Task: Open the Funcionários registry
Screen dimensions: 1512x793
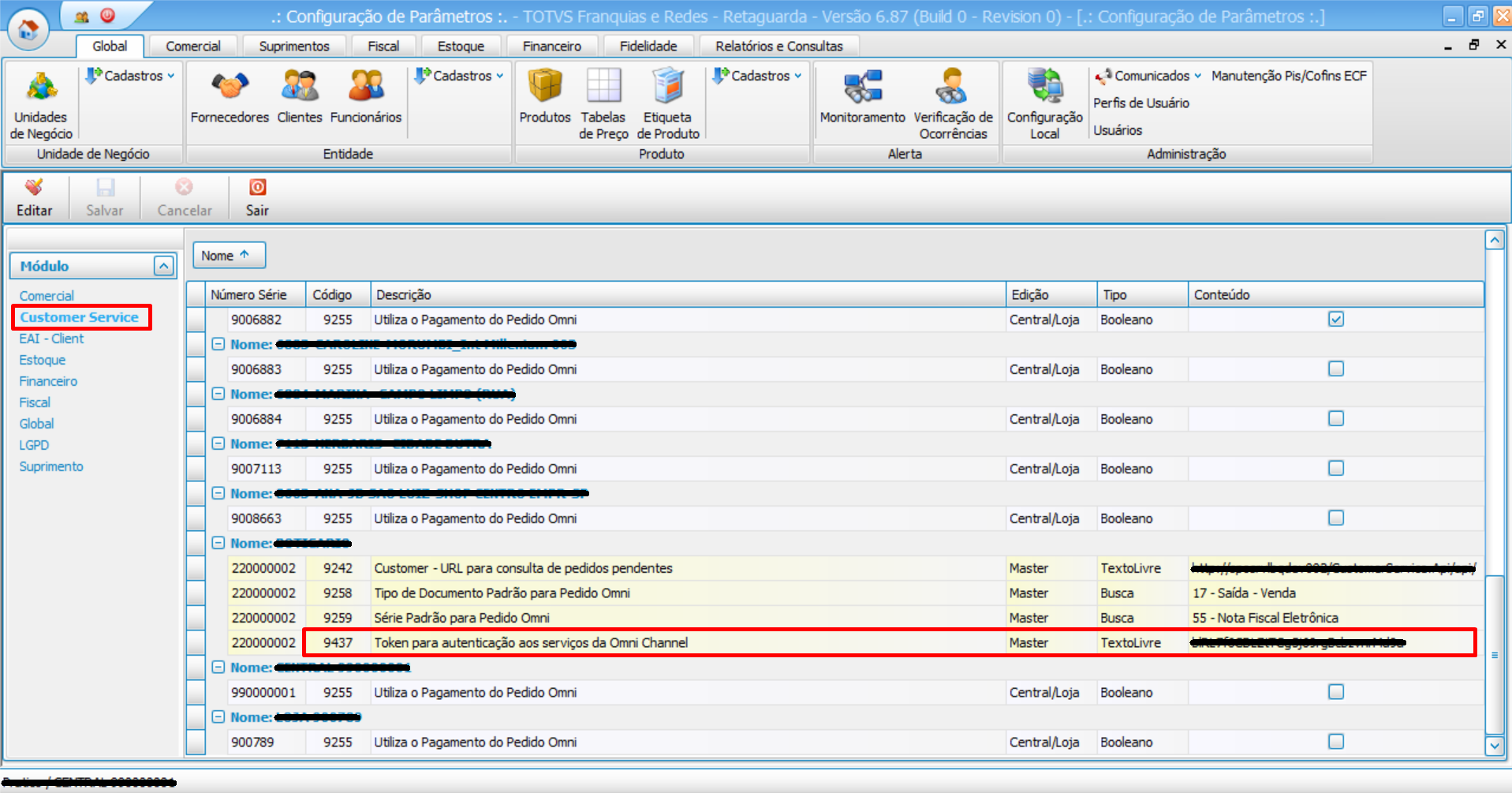Action: tap(366, 97)
